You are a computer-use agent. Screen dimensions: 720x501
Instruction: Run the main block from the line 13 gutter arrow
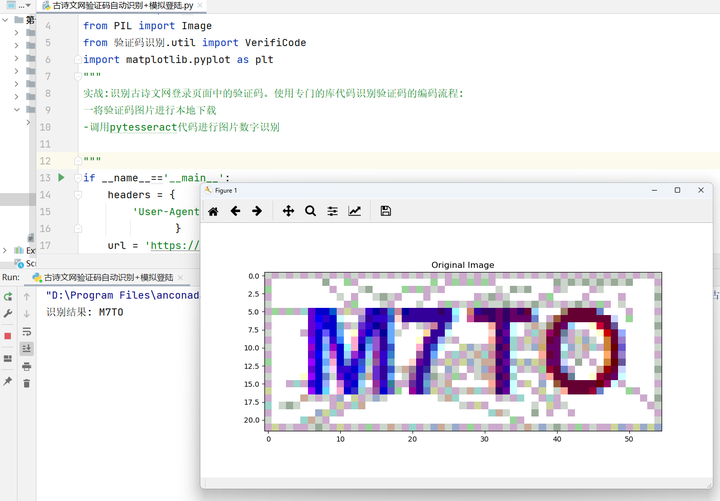coord(61,177)
